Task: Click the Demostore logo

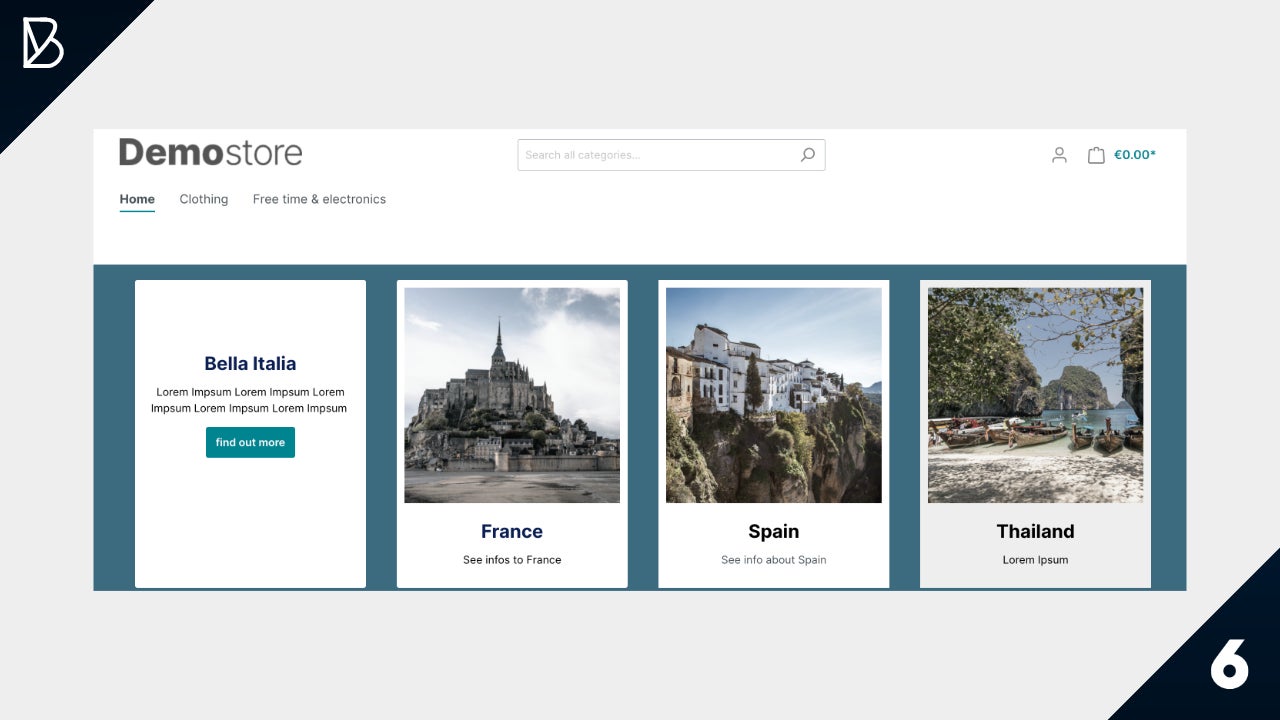Action: pos(210,152)
